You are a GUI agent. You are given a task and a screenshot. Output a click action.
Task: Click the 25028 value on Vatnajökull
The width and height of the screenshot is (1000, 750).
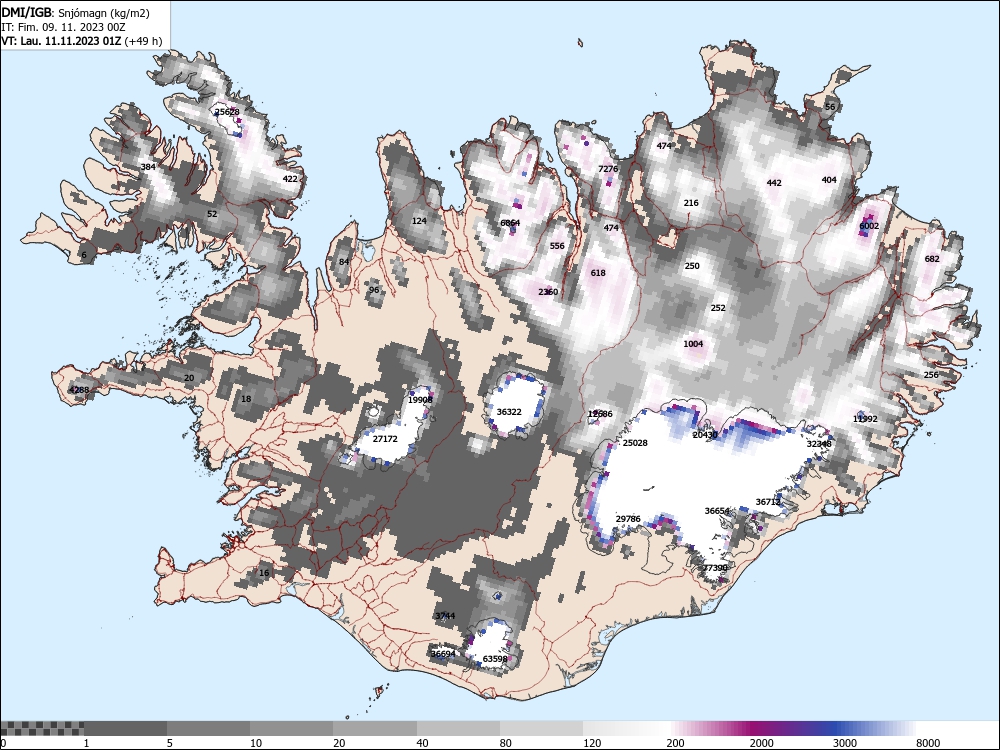click(635, 442)
